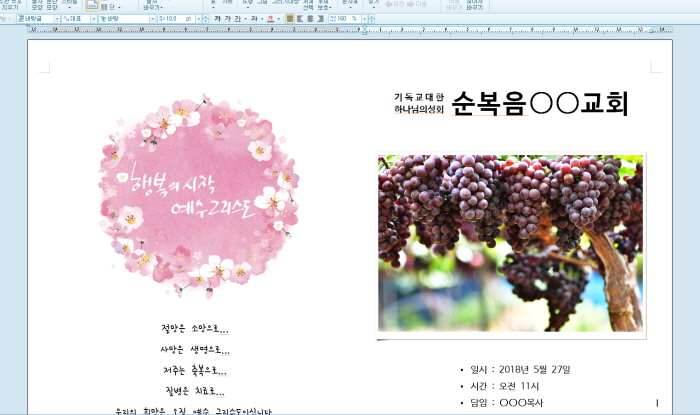
Task: Click the first-line indent marker on ruler
Action: pos(364,29)
